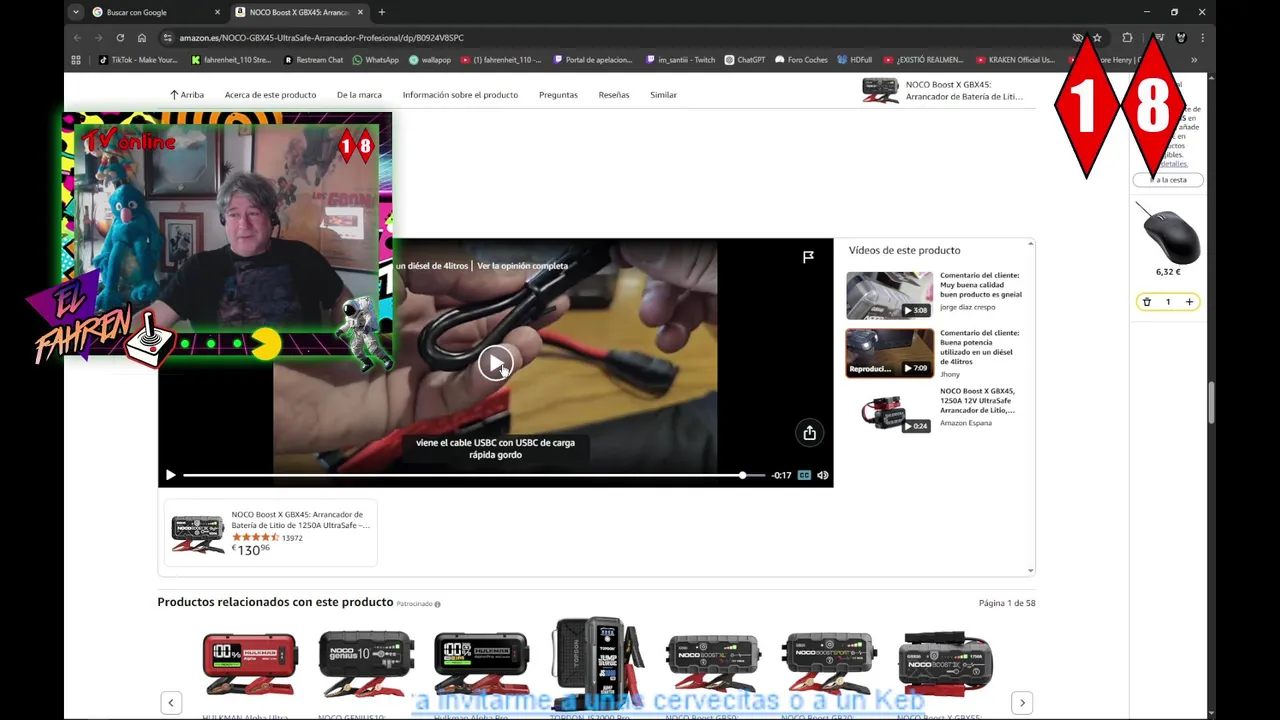This screenshot has height=720, width=1280.
Task: Click the share icon on the video
Action: click(809, 433)
